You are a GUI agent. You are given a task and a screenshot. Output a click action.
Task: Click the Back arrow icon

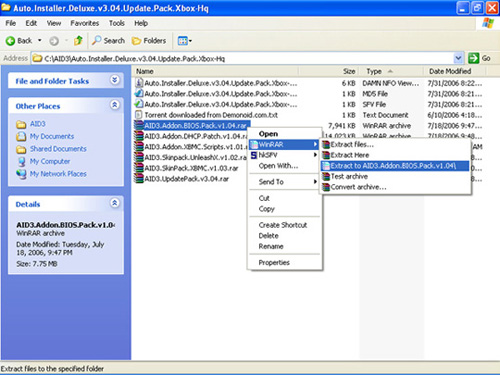[x=10, y=41]
